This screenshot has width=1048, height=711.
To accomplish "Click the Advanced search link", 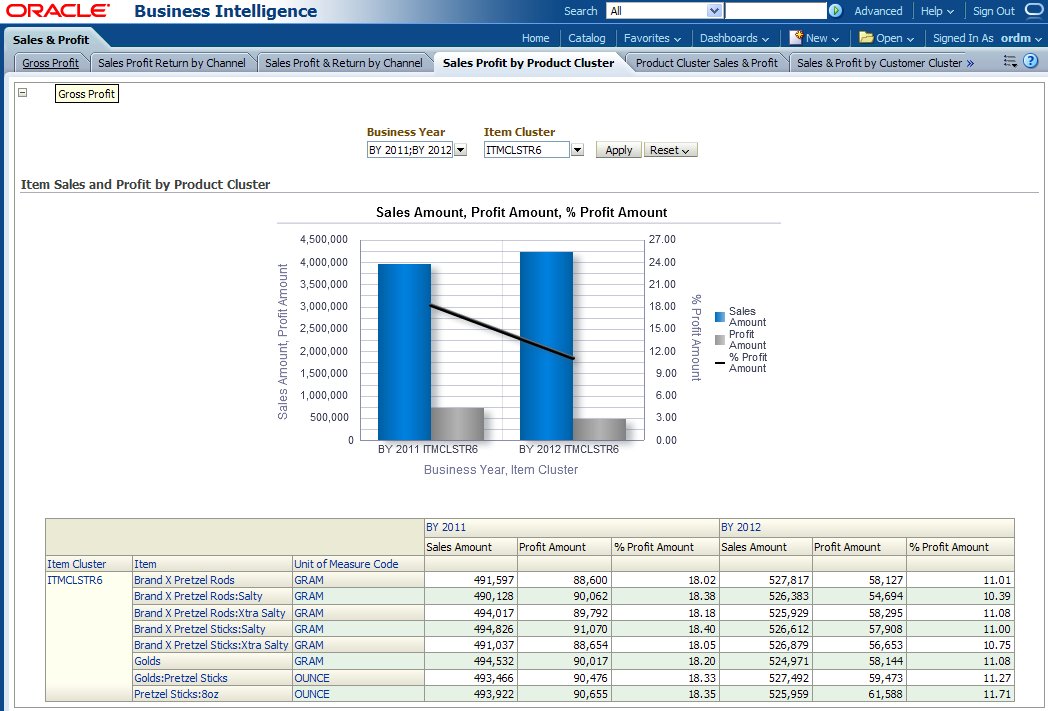I will pyautogui.click(x=878, y=11).
